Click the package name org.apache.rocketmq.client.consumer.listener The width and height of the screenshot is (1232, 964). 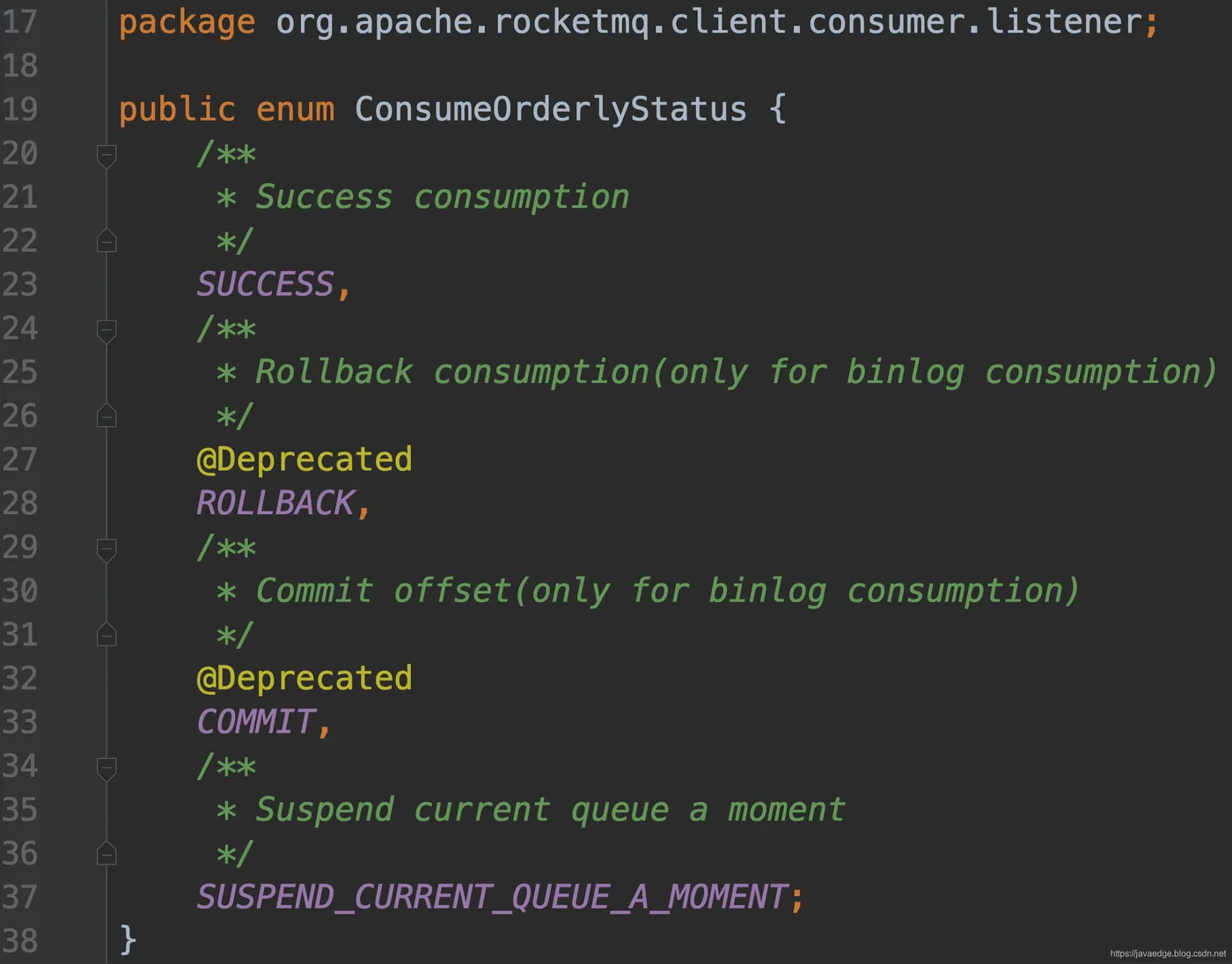tap(708, 22)
